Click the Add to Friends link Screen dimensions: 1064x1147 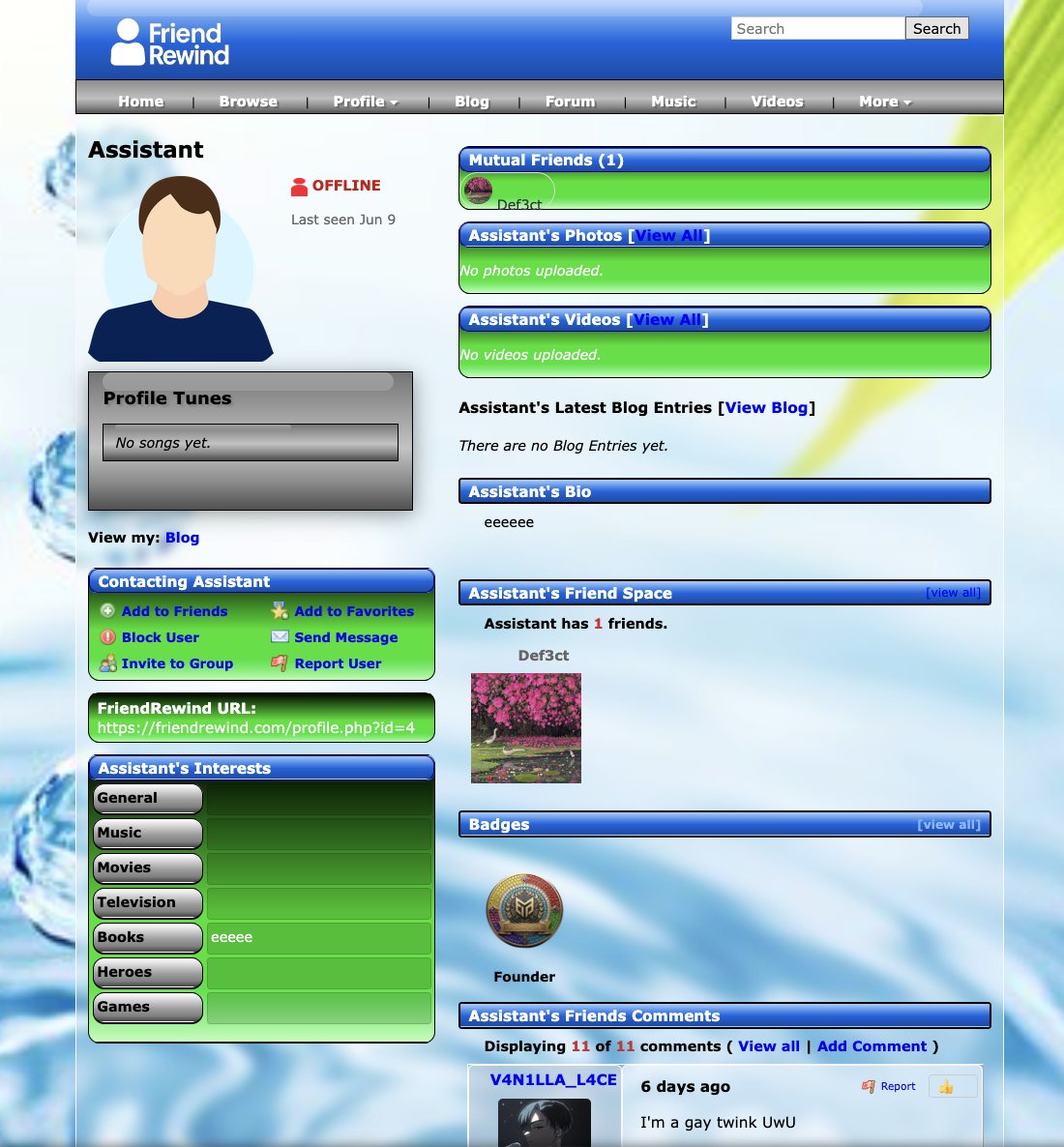tap(174, 611)
